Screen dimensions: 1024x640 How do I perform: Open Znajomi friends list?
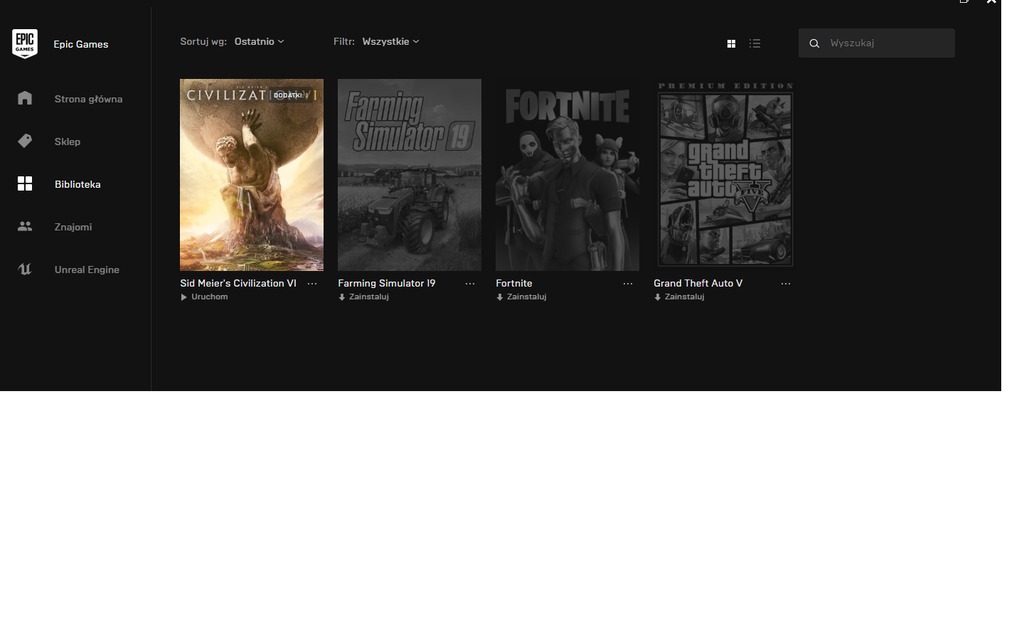73,227
